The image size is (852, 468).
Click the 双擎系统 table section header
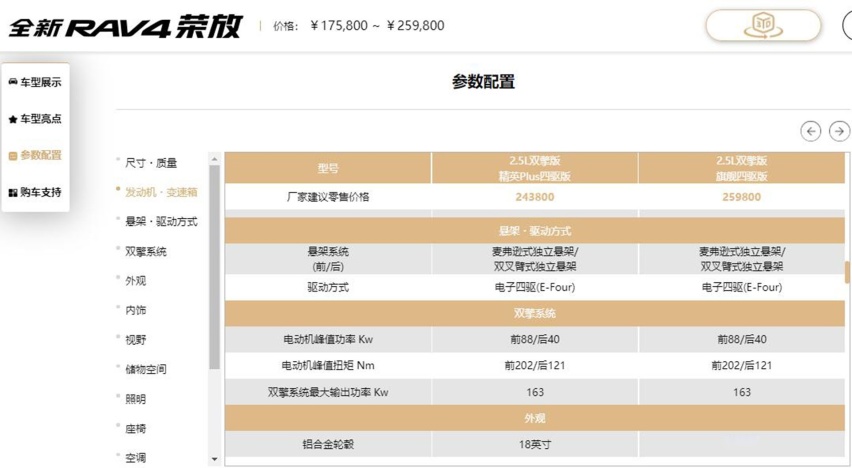[535, 313]
